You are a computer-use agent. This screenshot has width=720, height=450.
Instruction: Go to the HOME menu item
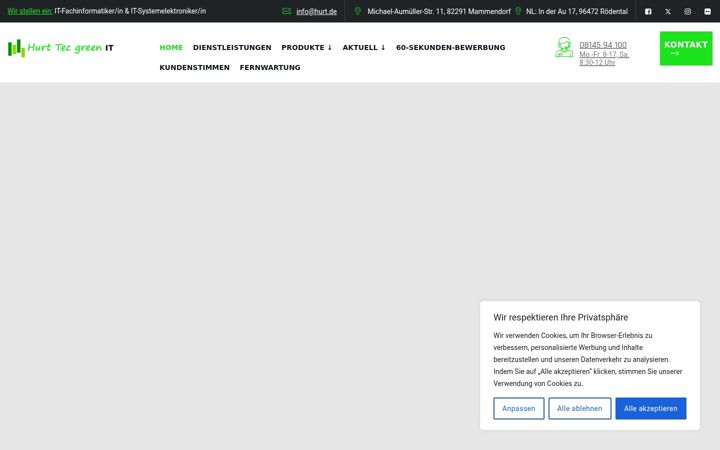click(x=171, y=47)
